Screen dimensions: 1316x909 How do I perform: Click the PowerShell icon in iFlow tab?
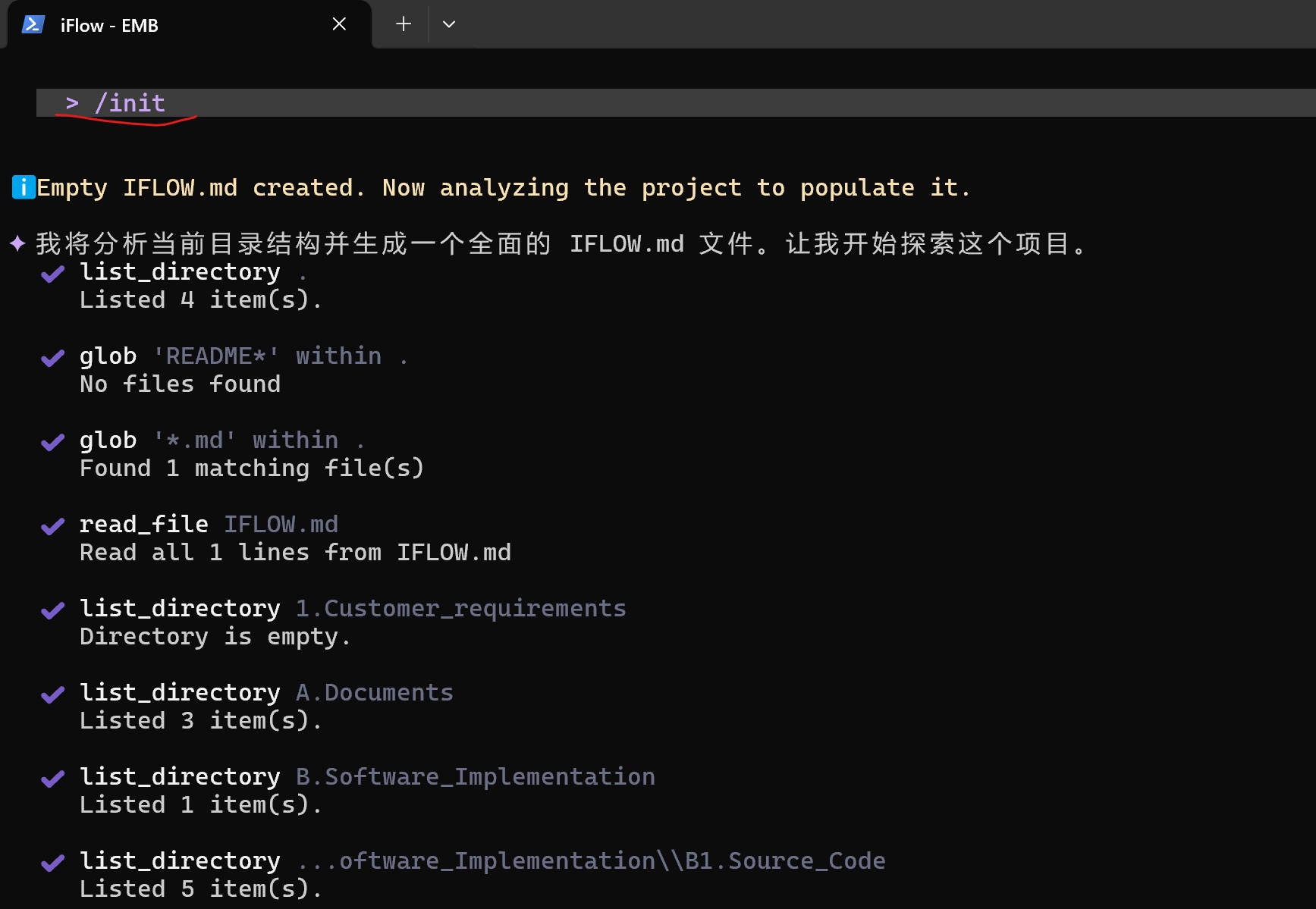(x=33, y=25)
